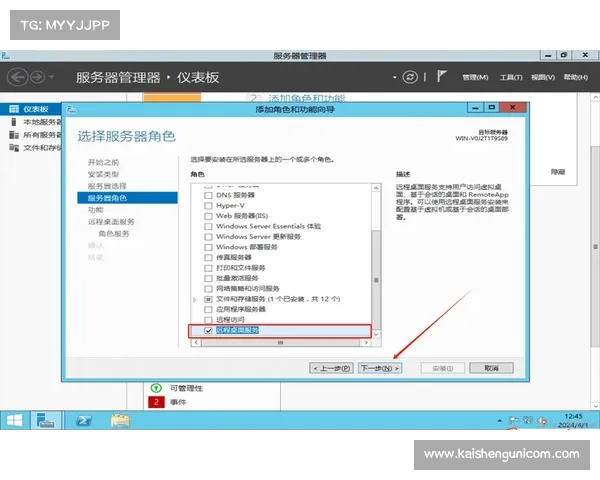This screenshot has height=480, width=600.
Task: Expand the 文件和存储服务 role tree
Action: [195, 299]
